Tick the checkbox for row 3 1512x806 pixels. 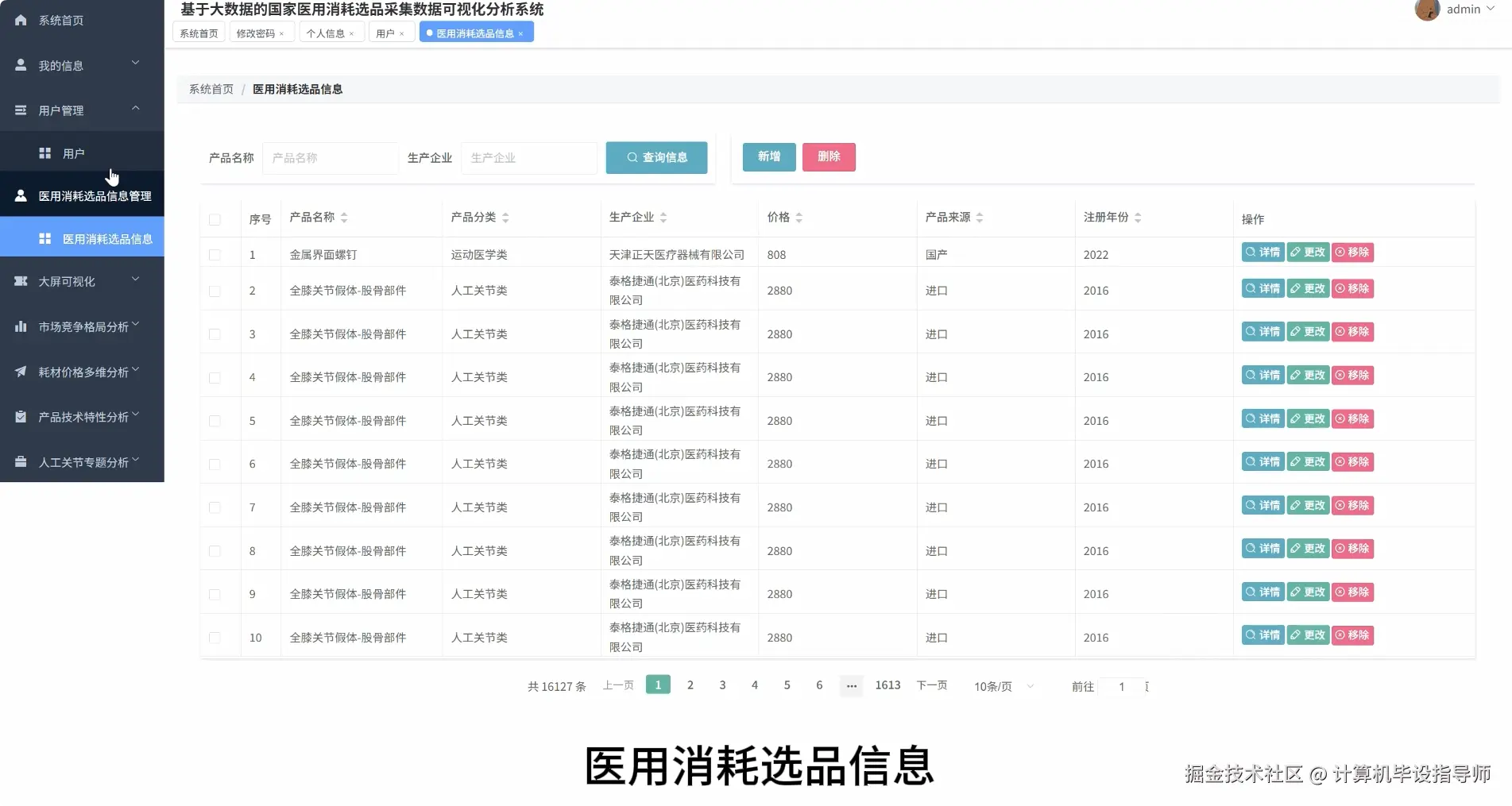(x=215, y=334)
